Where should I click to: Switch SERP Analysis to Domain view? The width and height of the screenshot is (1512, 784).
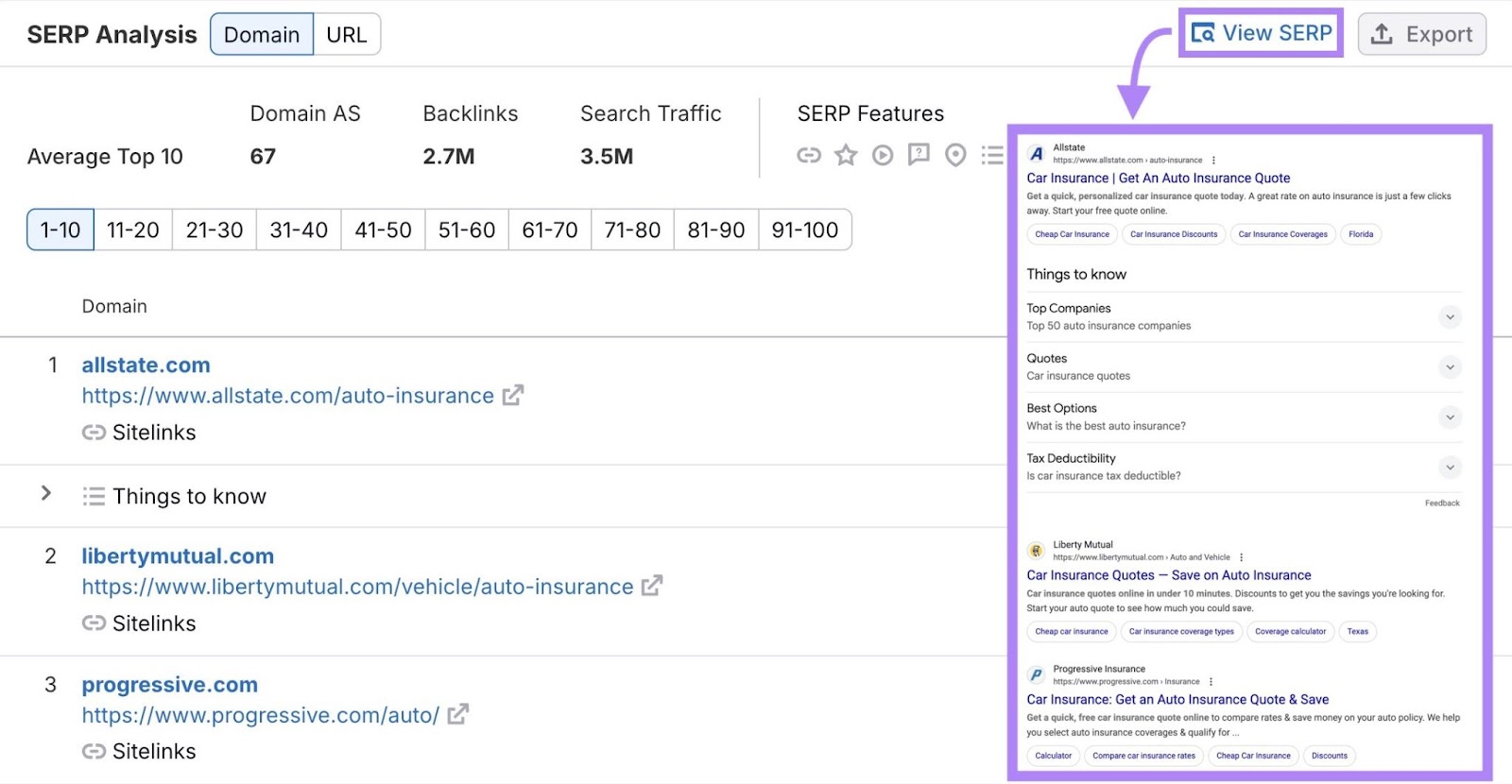pyautogui.click(x=262, y=35)
